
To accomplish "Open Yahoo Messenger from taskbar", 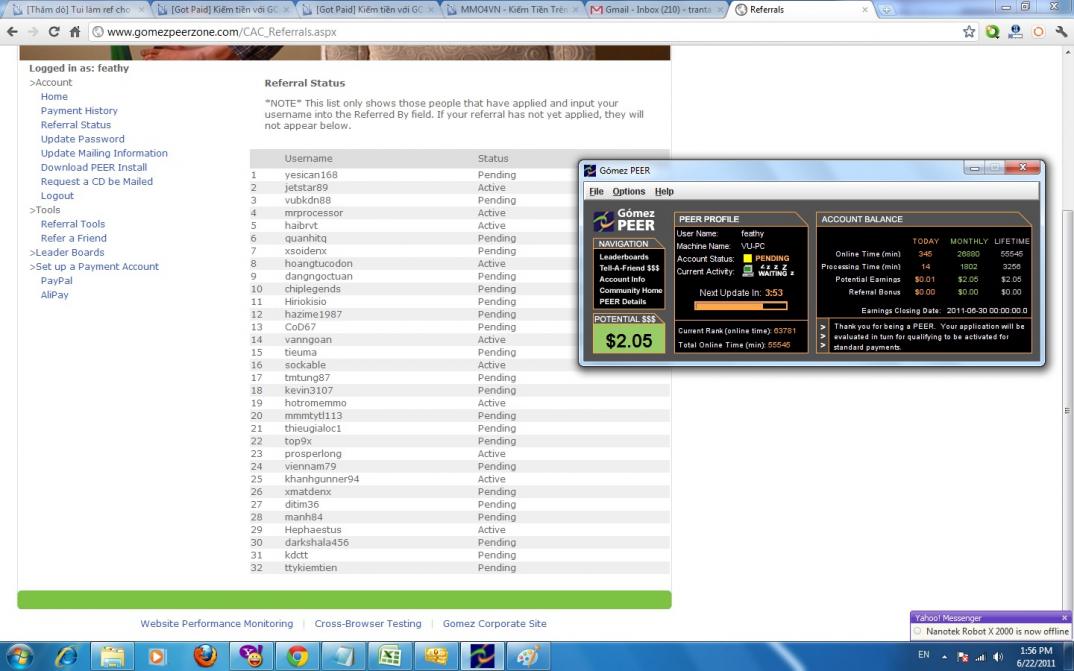I will (251, 657).
